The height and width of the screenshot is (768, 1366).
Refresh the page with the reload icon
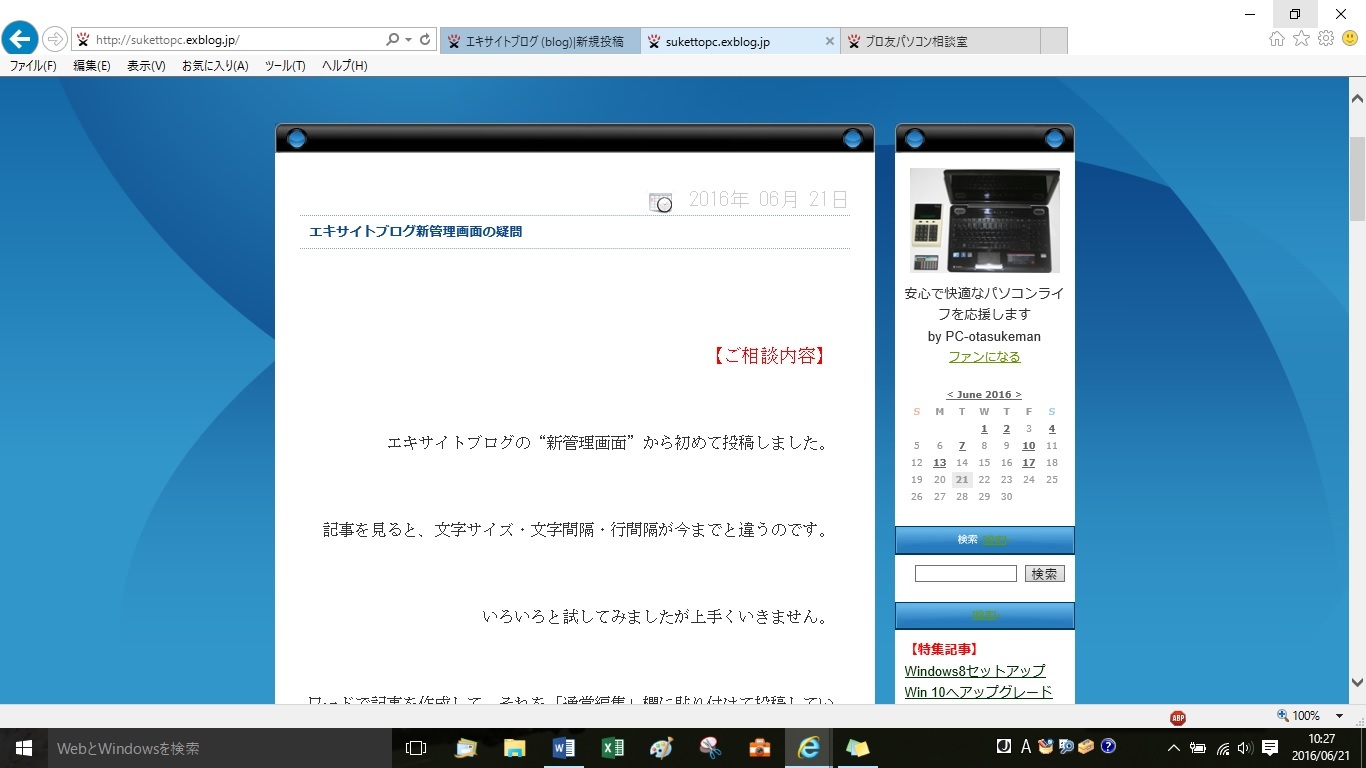coord(425,40)
